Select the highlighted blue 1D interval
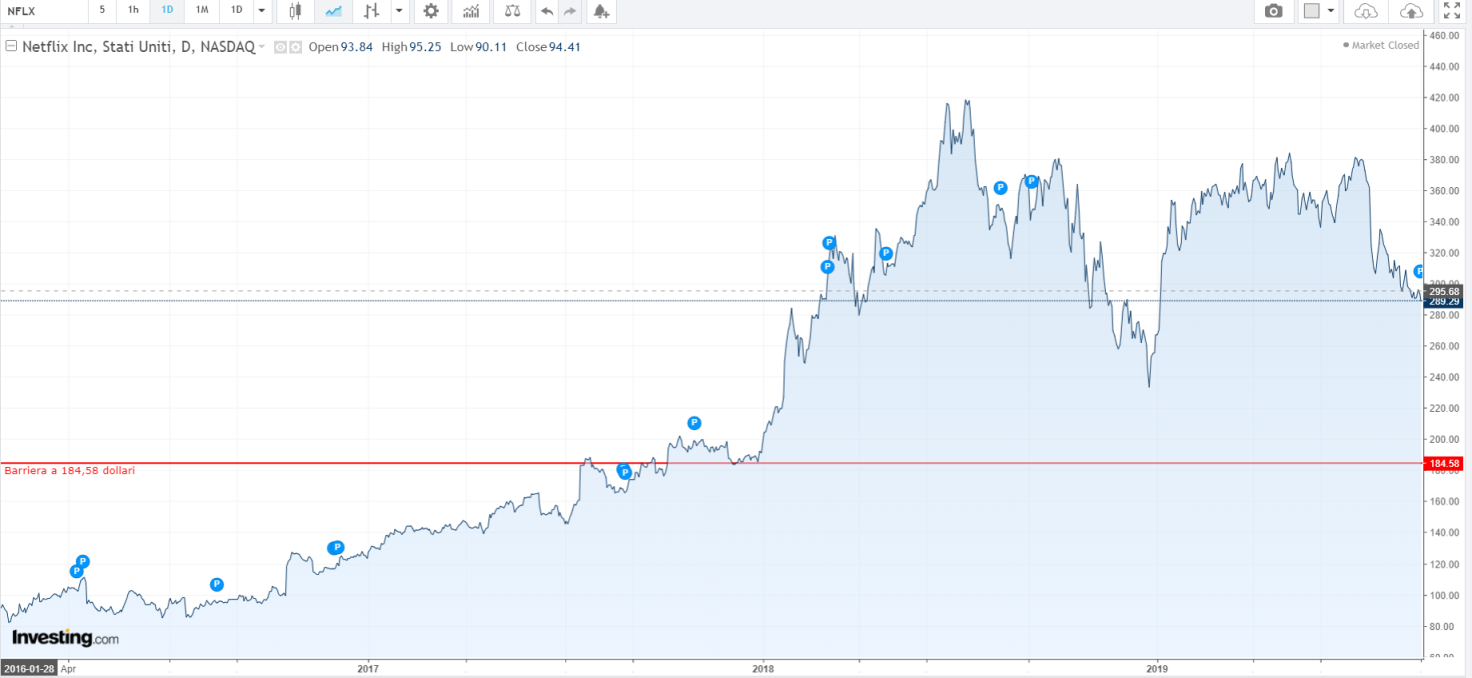This screenshot has width=1472, height=678. [167, 10]
